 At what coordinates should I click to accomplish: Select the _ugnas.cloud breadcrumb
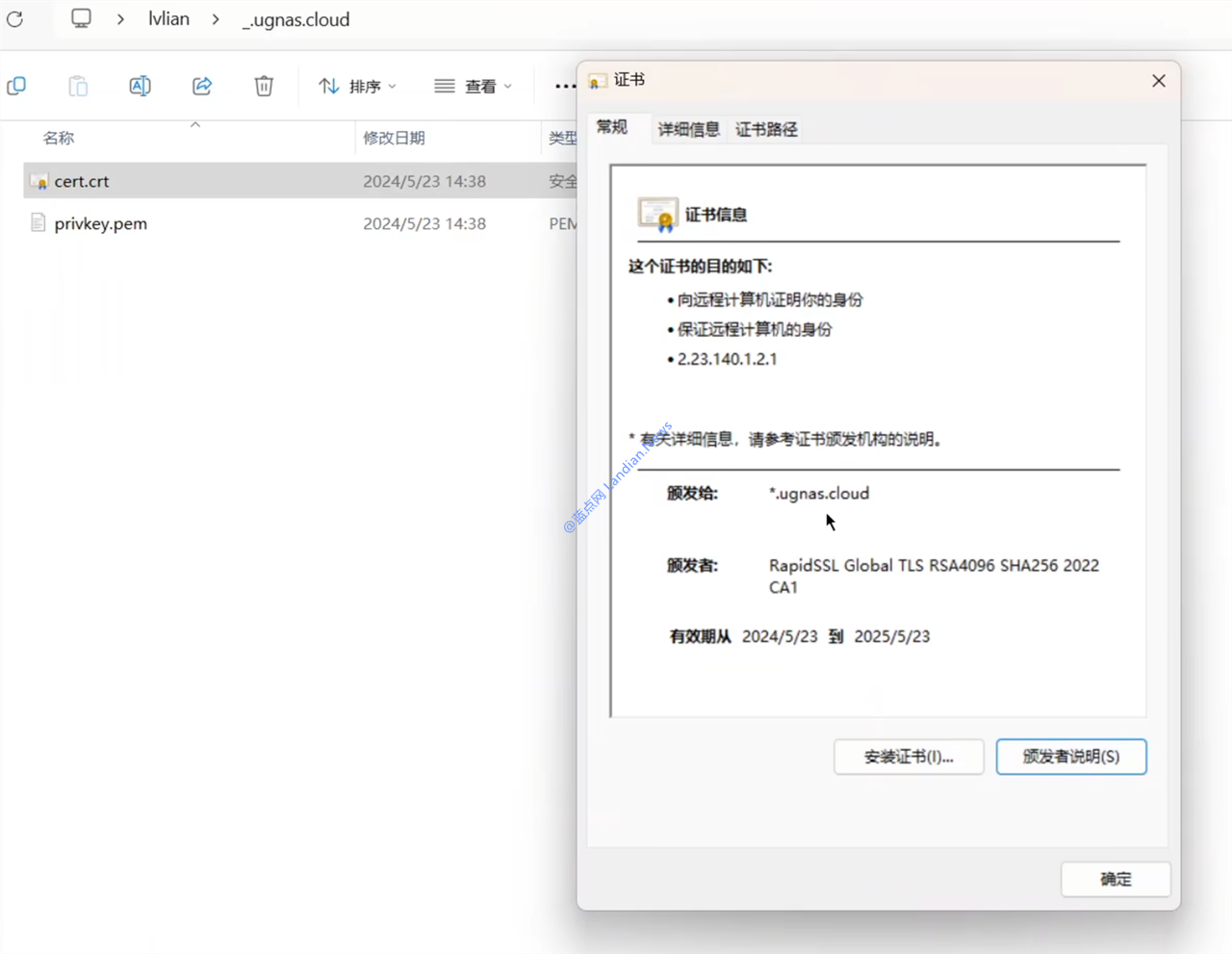tap(295, 19)
